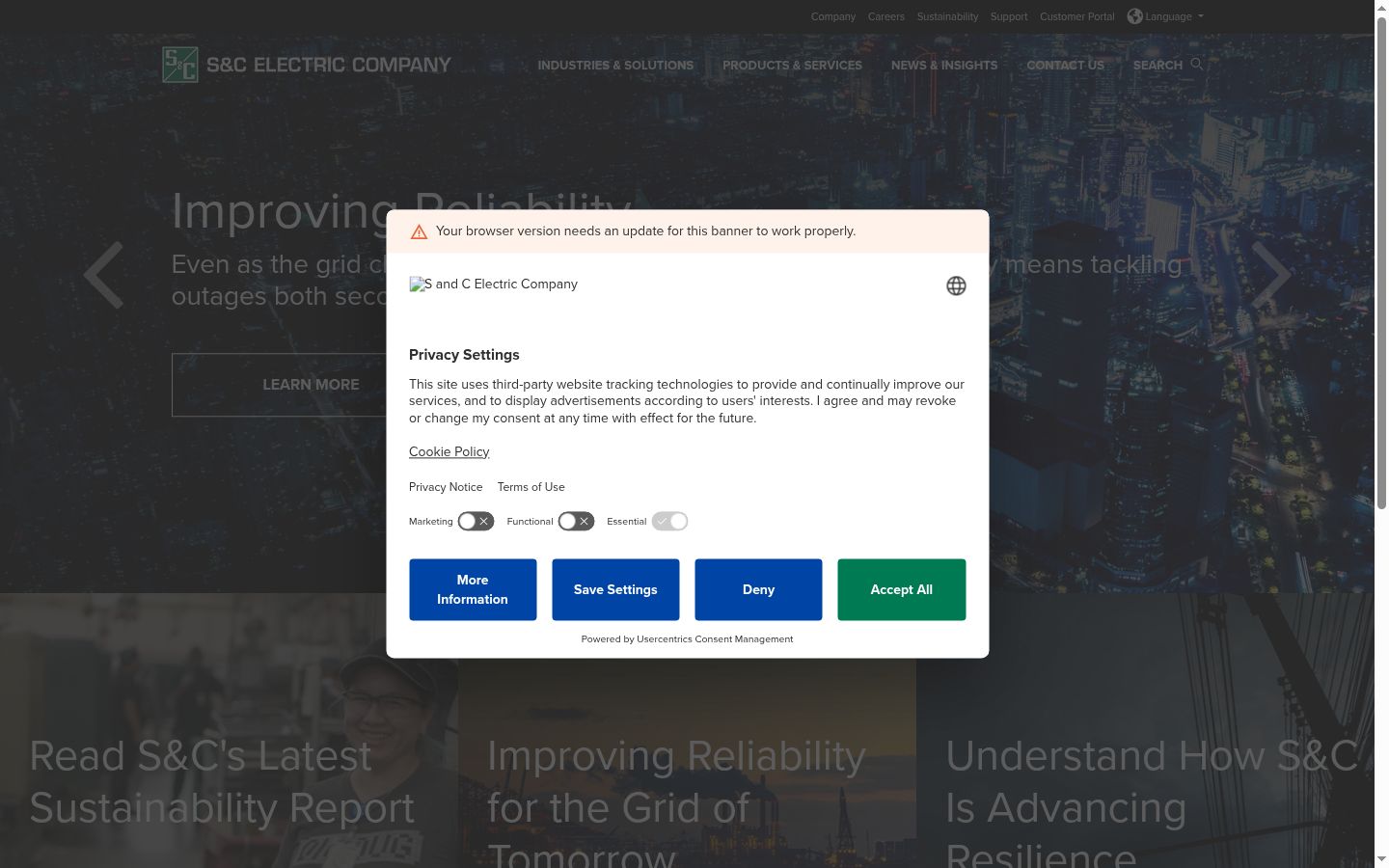The width and height of the screenshot is (1389, 868).
Task: Click the S&C Electric Company logo icon
Action: [180, 65]
